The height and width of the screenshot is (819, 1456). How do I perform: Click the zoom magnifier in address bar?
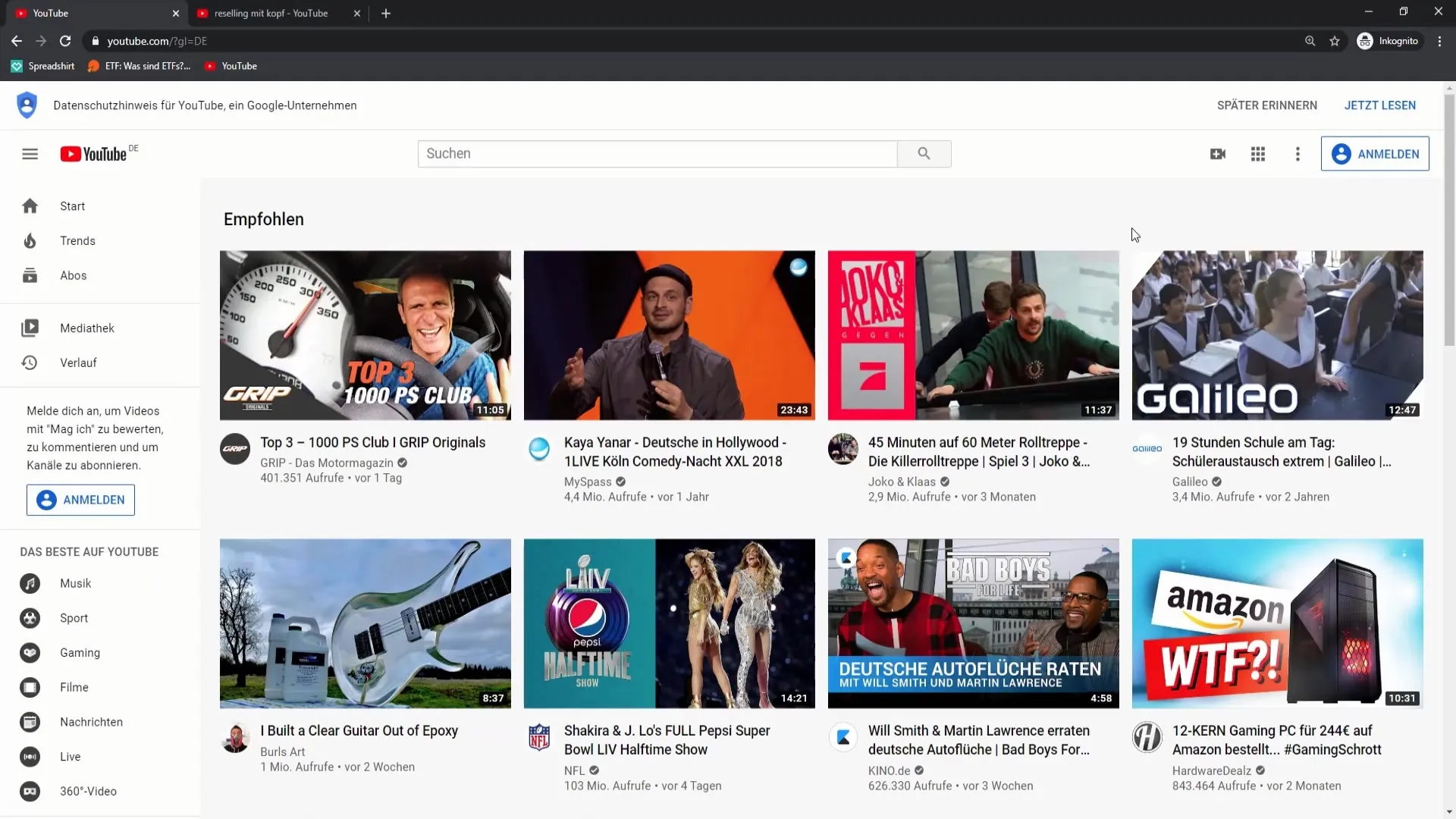tap(1310, 41)
